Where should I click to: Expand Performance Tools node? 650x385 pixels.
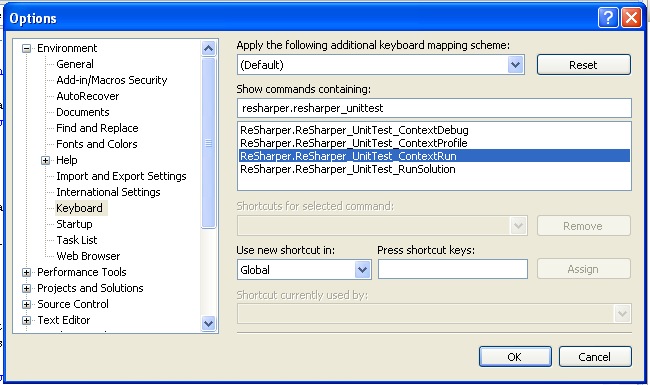[27, 272]
